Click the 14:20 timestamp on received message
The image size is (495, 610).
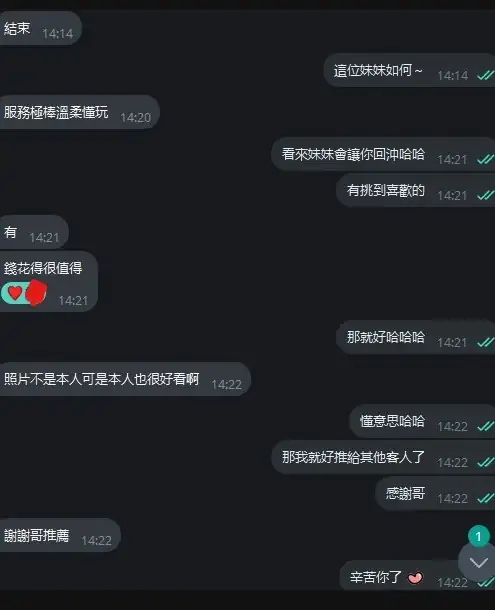click(135, 117)
